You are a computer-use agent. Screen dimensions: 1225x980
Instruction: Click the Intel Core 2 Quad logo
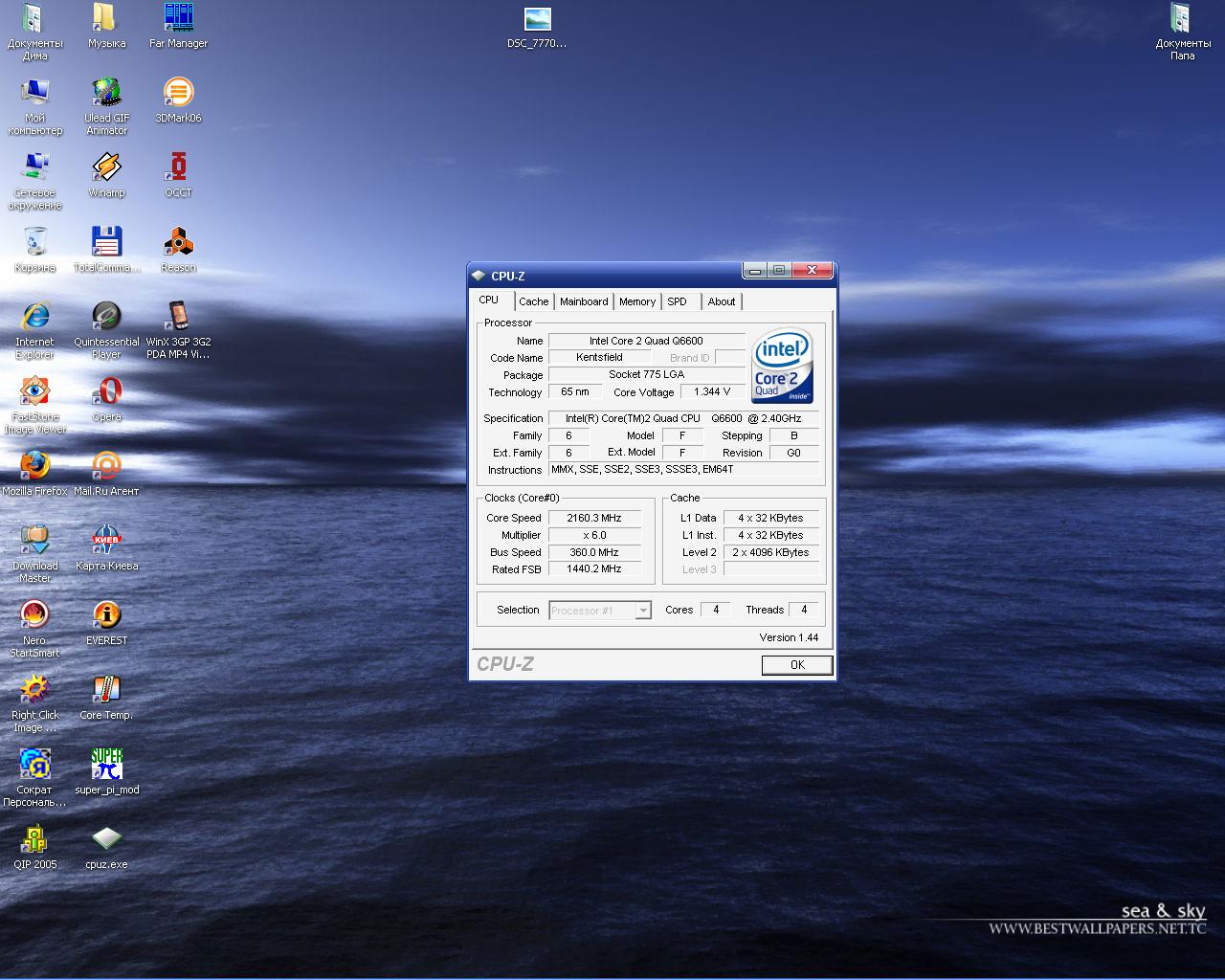pyautogui.click(x=782, y=366)
